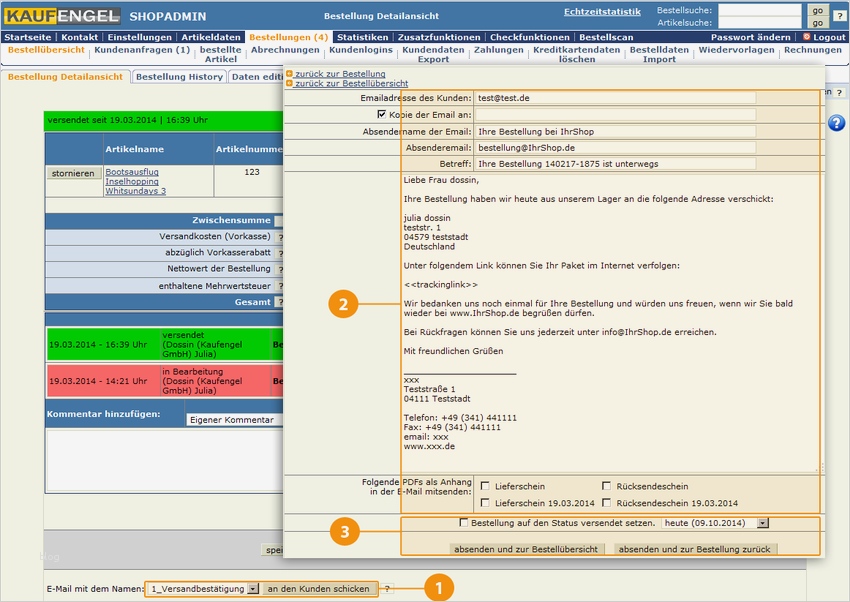Viewport: 850px width, 602px height.
Task: Click the Logout icon in the menu bar
Action: 807,37
